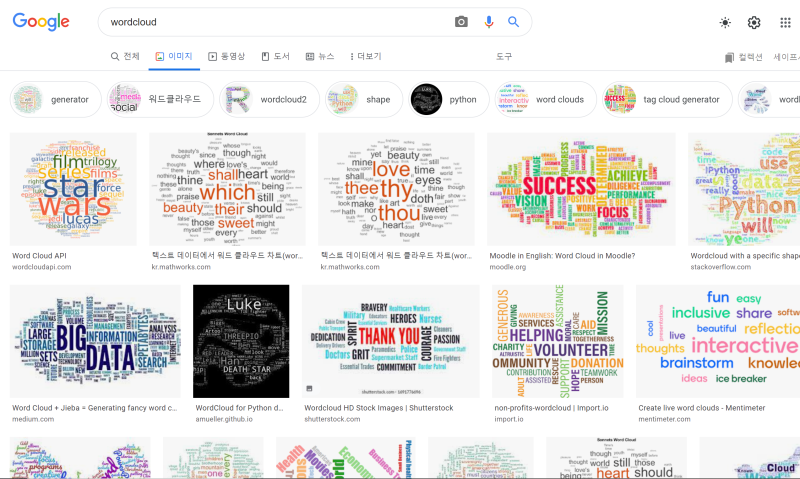Open Google apps grid icon
This screenshot has width=800, height=479.
click(785, 22)
